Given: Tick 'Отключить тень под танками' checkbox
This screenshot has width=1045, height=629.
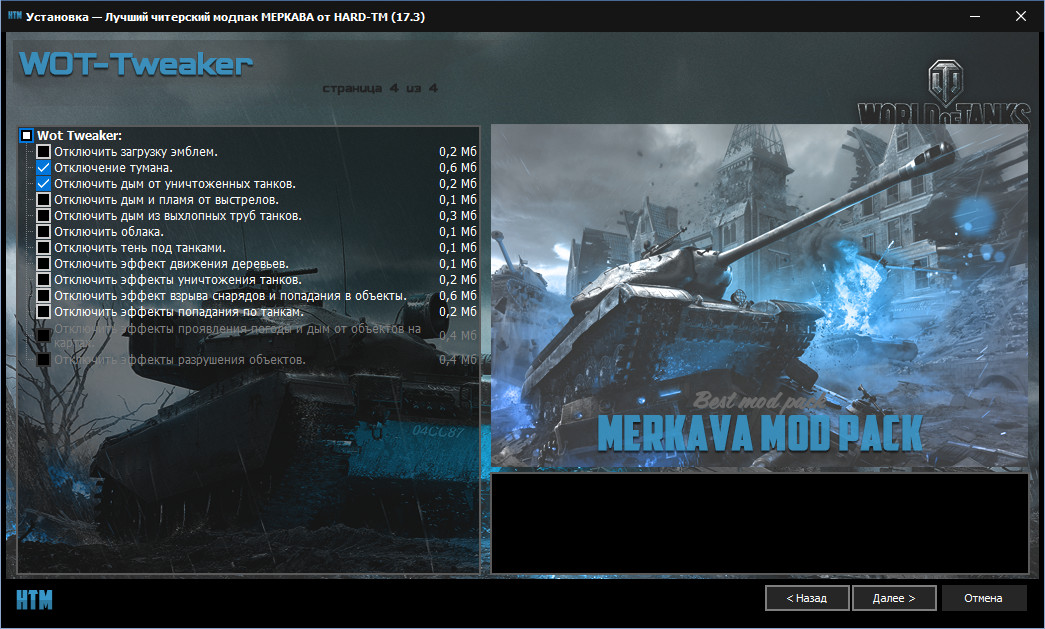Looking at the screenshot, I should click(43, 247).
